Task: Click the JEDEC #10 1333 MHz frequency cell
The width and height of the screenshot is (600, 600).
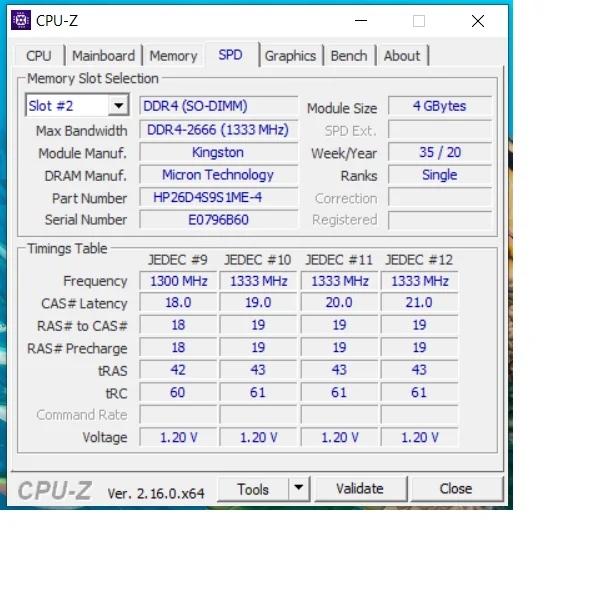Action: coord(258,281)
